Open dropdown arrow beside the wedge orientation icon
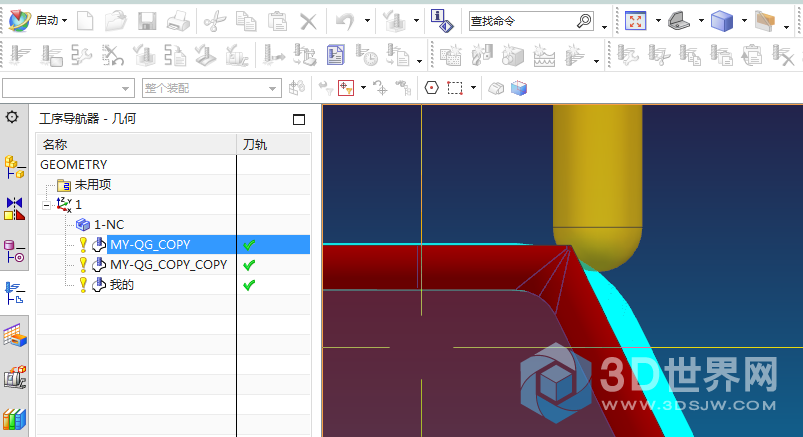This screenshot has width=803, height=437. (x=701, y=21)
